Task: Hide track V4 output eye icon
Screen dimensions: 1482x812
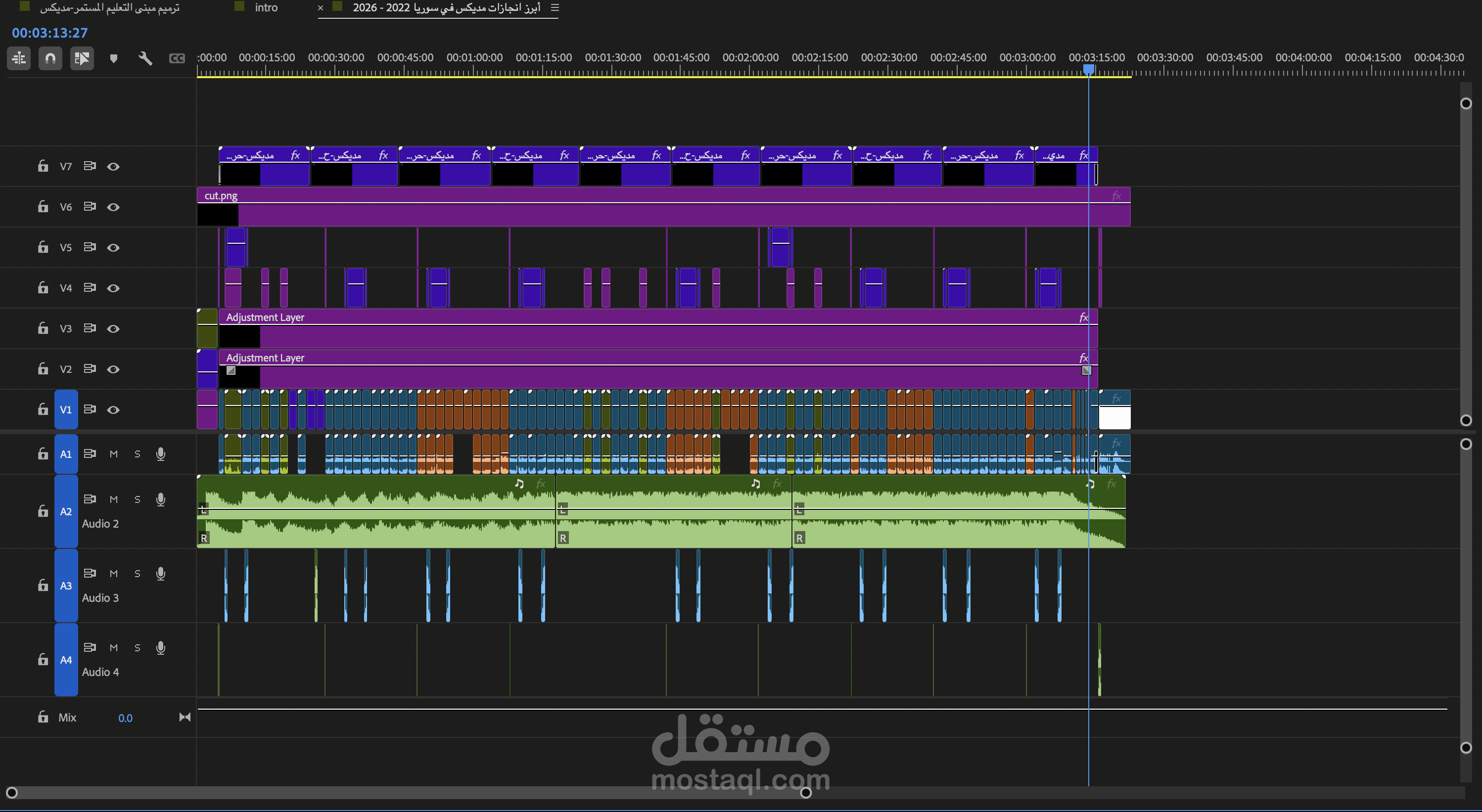Action: (113, 288)
